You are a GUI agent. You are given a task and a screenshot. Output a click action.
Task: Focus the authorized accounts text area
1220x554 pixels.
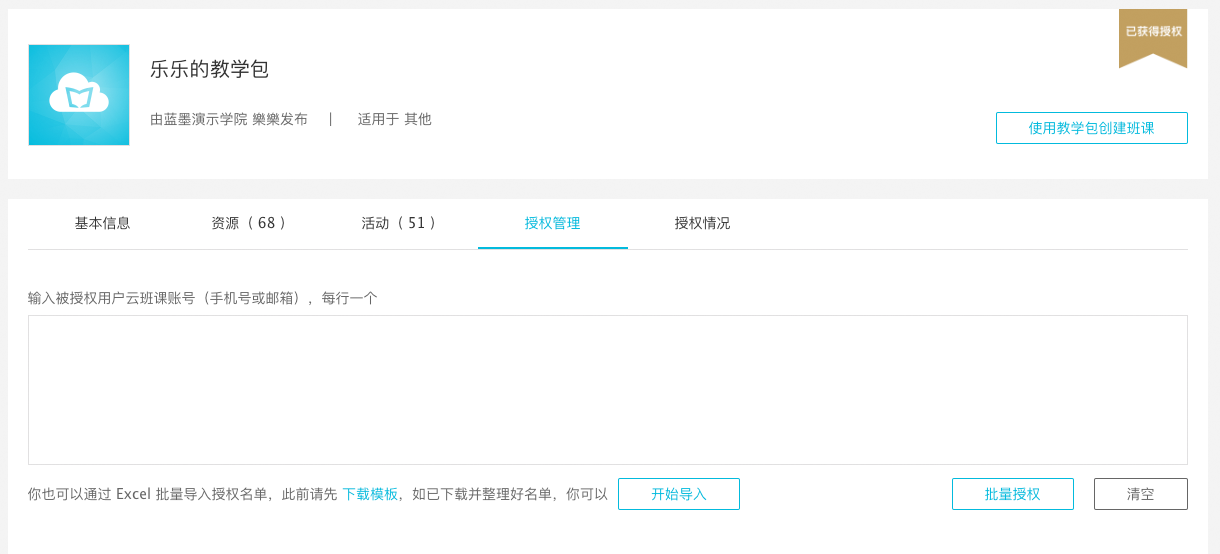pos(608,390)
